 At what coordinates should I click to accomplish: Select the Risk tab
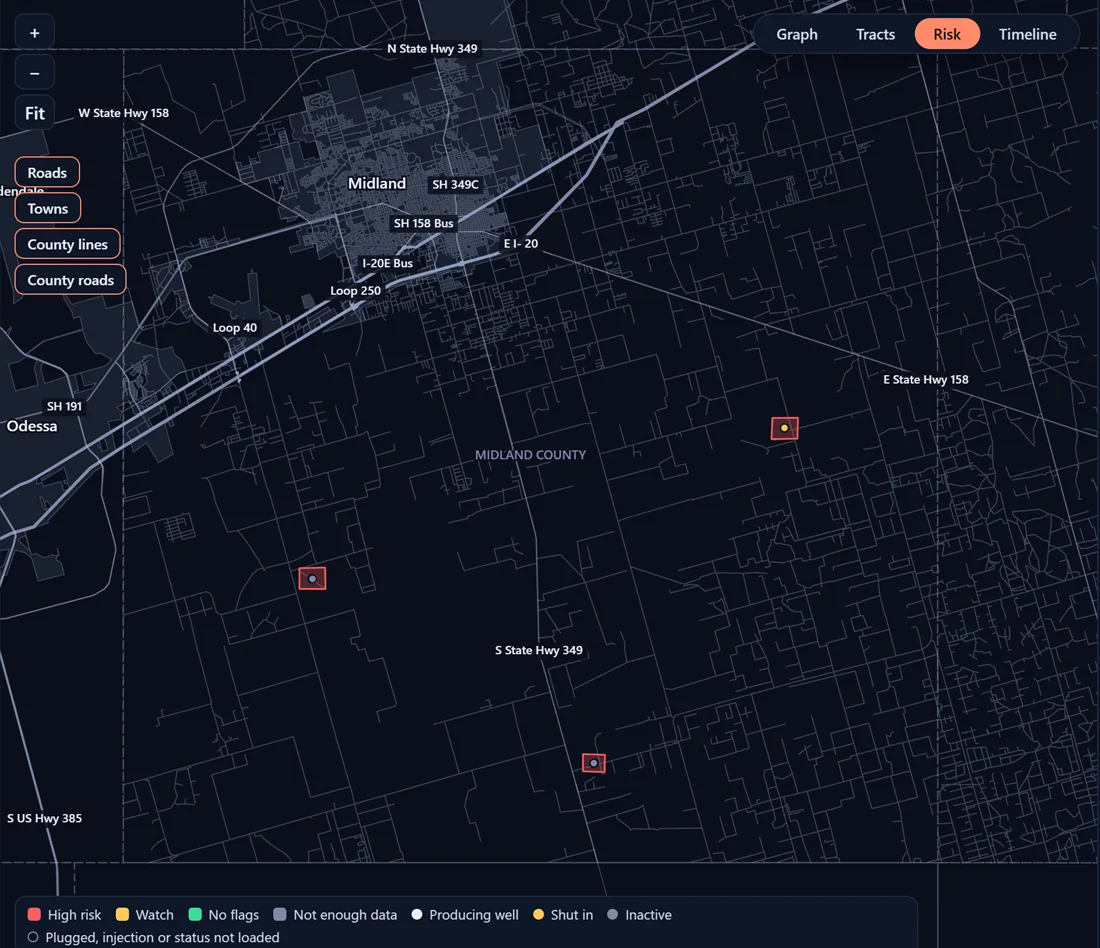point(947,34)
